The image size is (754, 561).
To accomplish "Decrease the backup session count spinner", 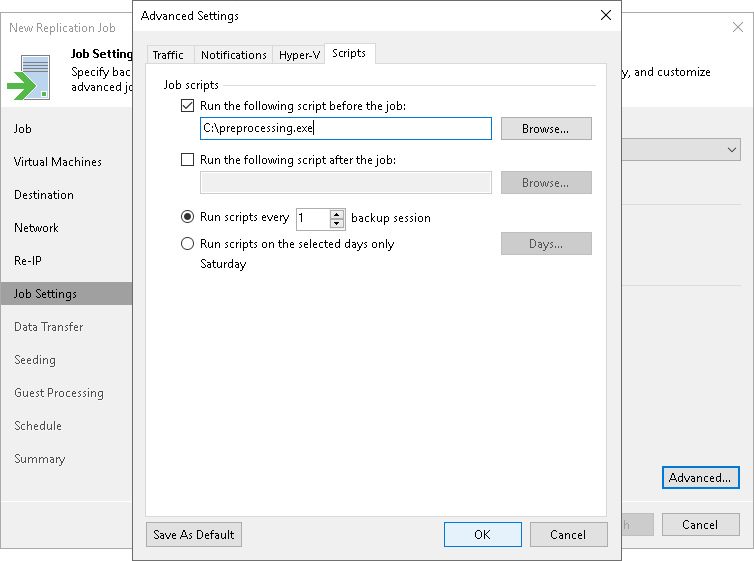I will 337,224.
